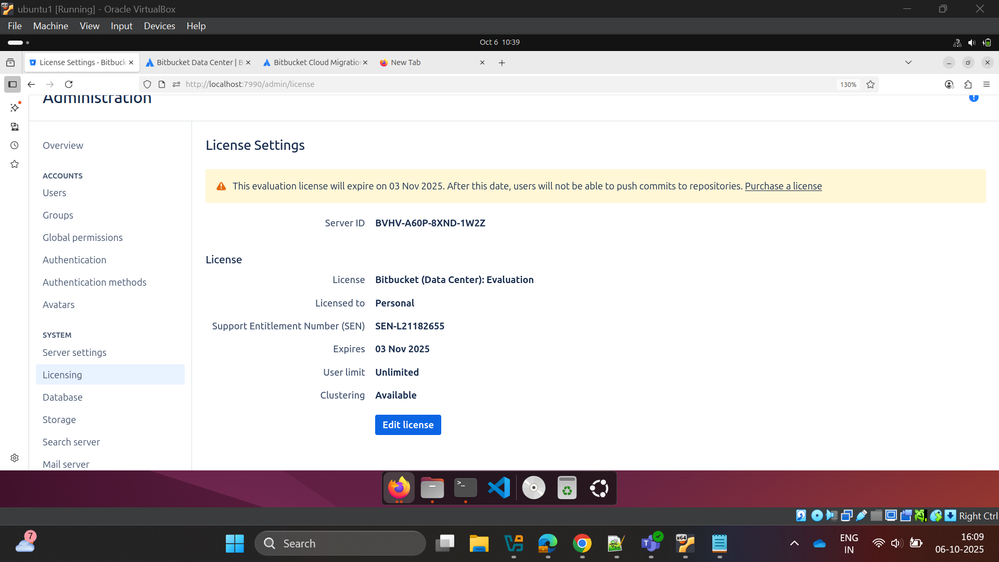Click the blue info icon top right
This screenshot has width=999, height=562.
click(974, 97)
